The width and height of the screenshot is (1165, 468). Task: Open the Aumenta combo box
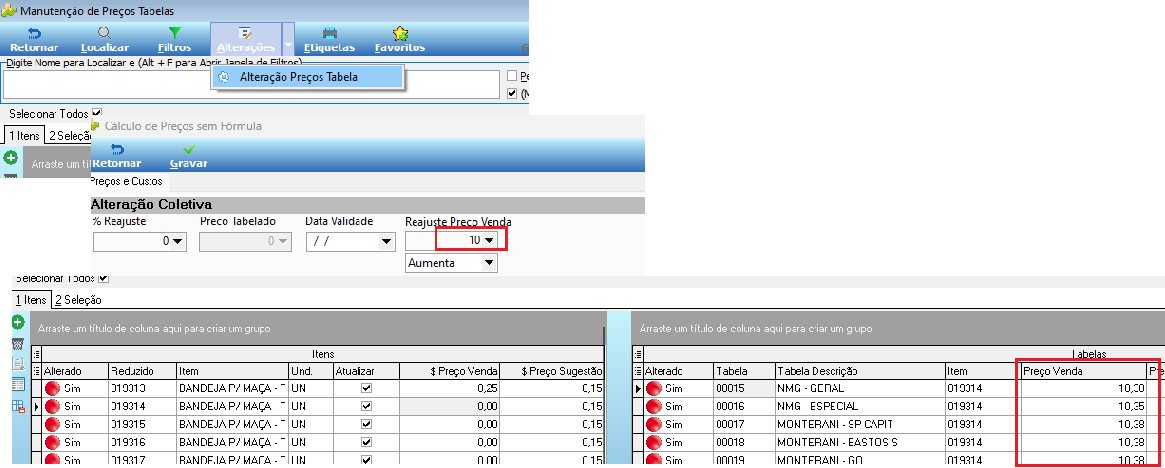452,263
